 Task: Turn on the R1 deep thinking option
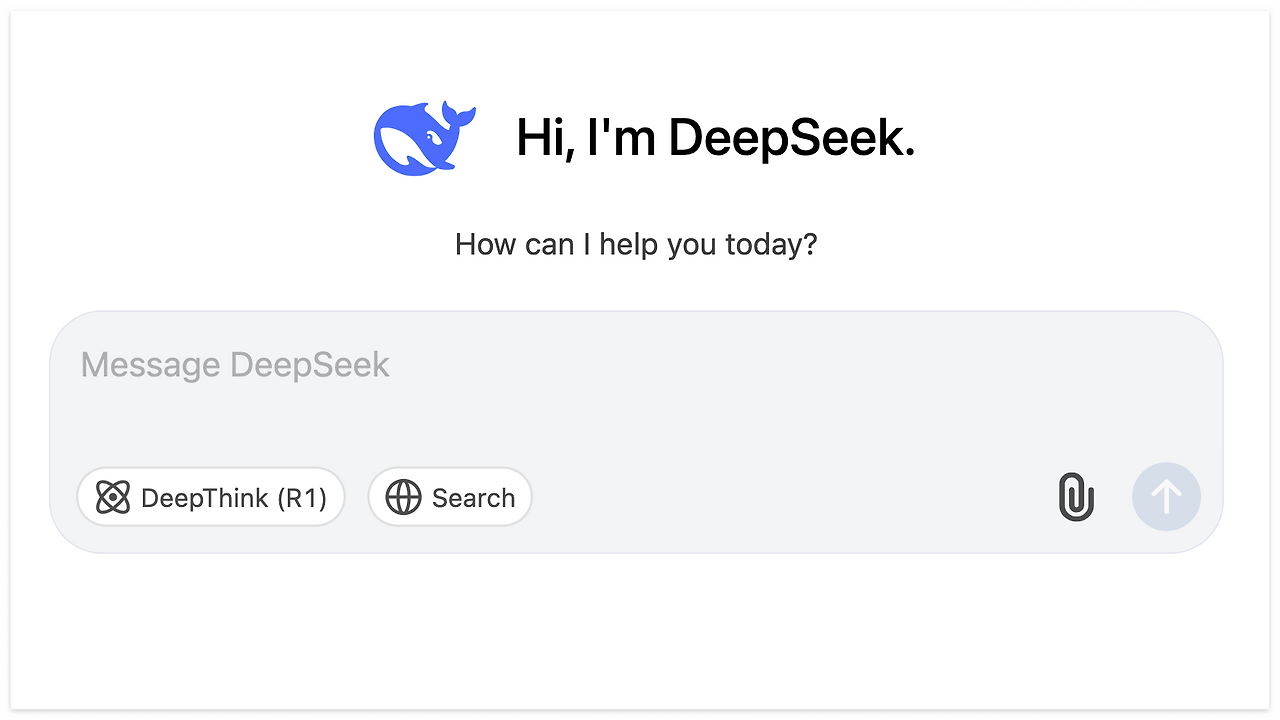211,497
